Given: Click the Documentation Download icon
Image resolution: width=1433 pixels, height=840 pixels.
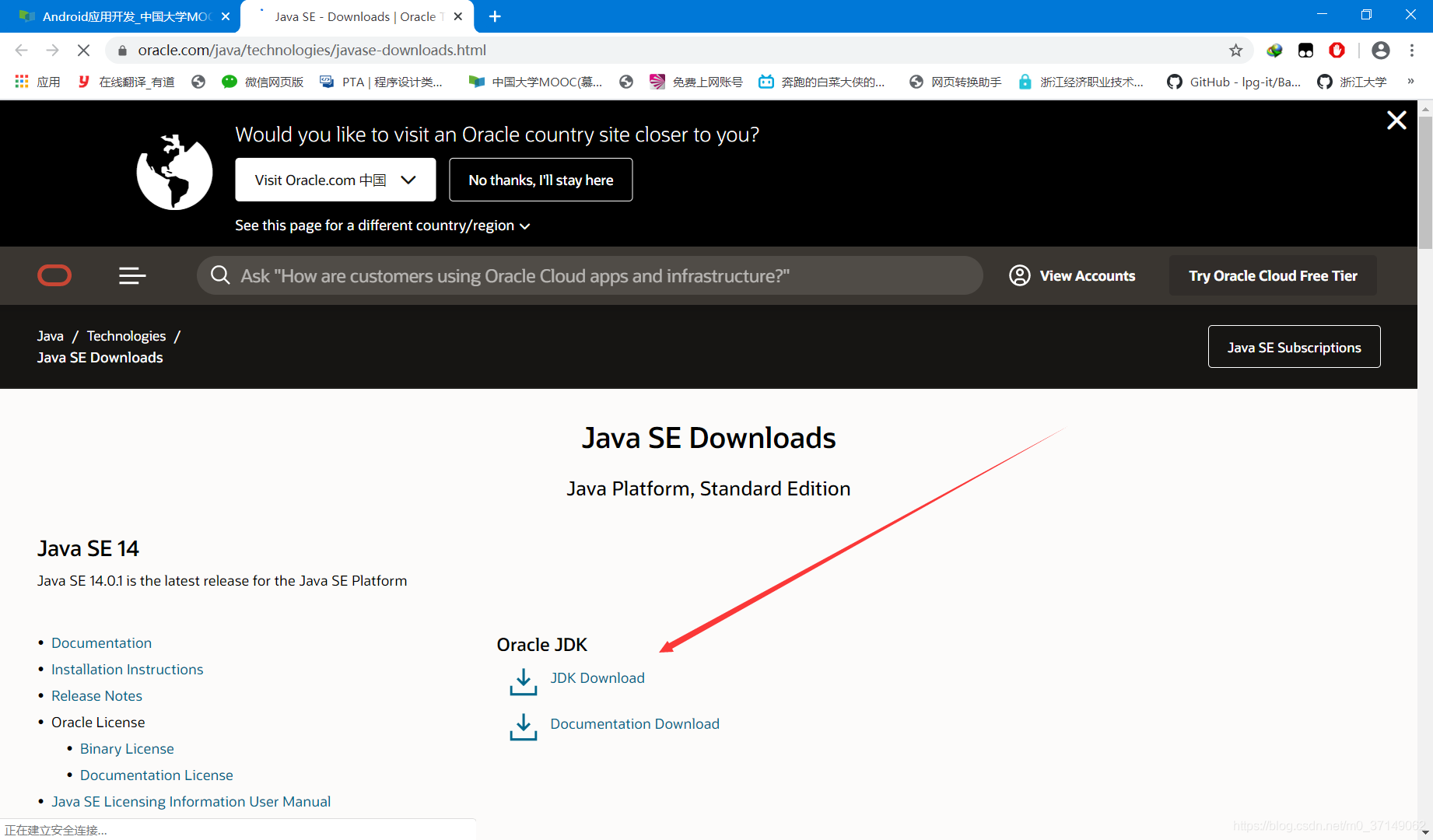Looking at the screenshot, I should coord(522,727).
